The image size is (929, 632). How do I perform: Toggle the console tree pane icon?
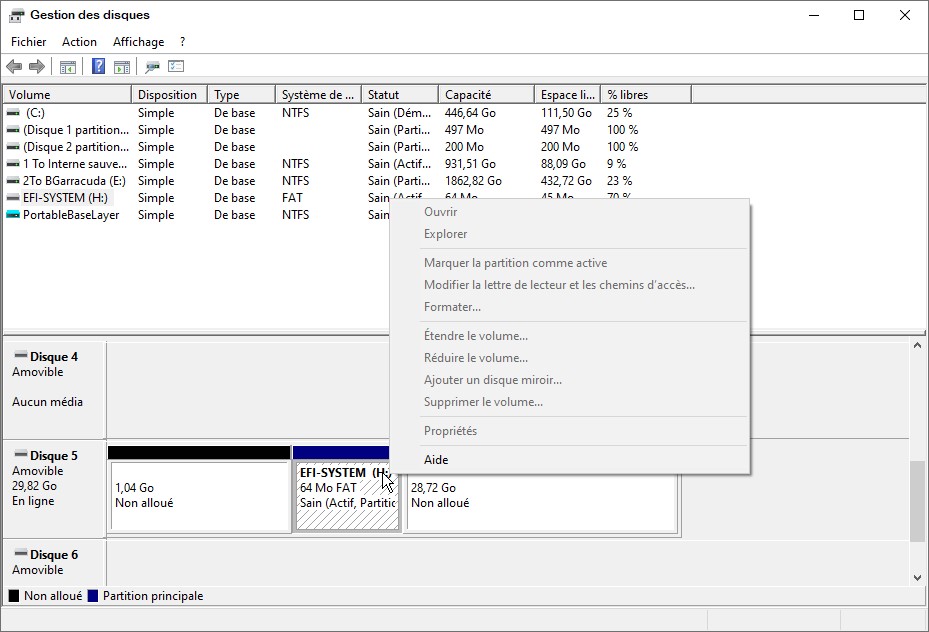coord(68,67)
